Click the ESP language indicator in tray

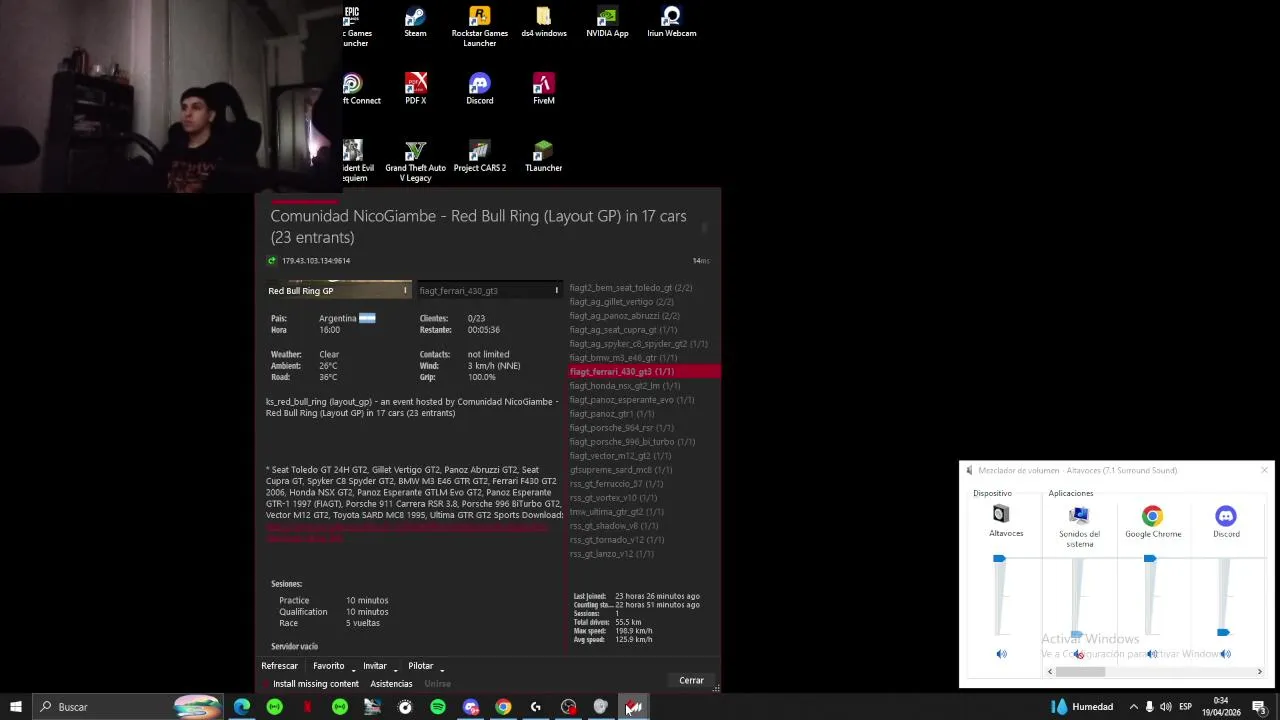pos(1185,707)
